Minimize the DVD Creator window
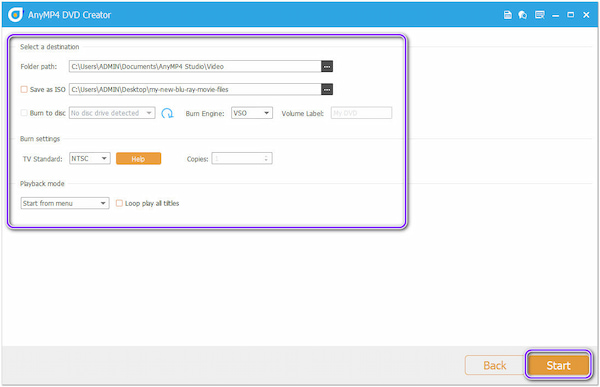 (556, 15)
